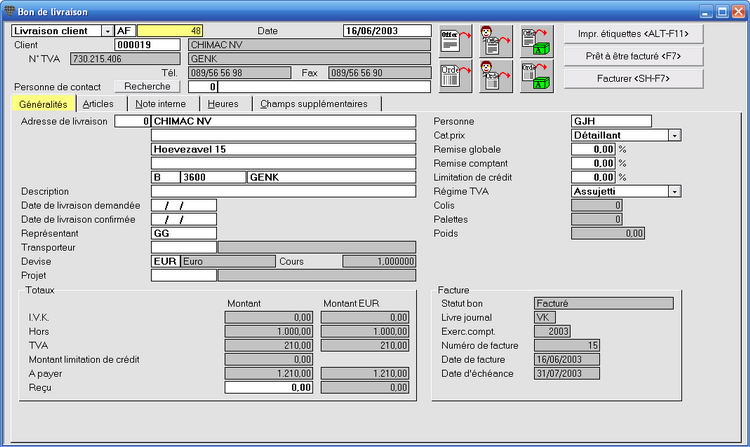This screenshot has height=447, width=750.
Task: Click Impr. étiquettes <ALT-F11> button
Action: 633,34
